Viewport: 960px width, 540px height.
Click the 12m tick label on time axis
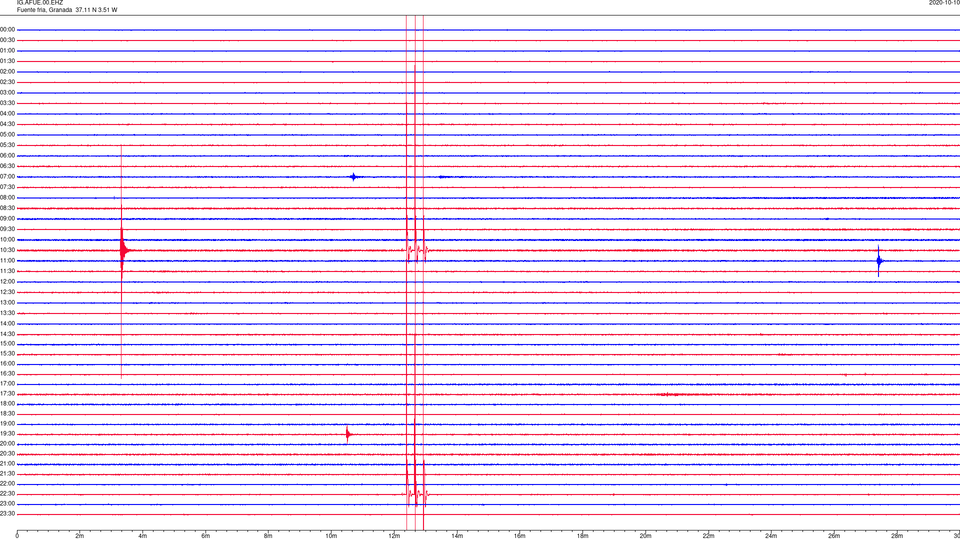point(394,536)
